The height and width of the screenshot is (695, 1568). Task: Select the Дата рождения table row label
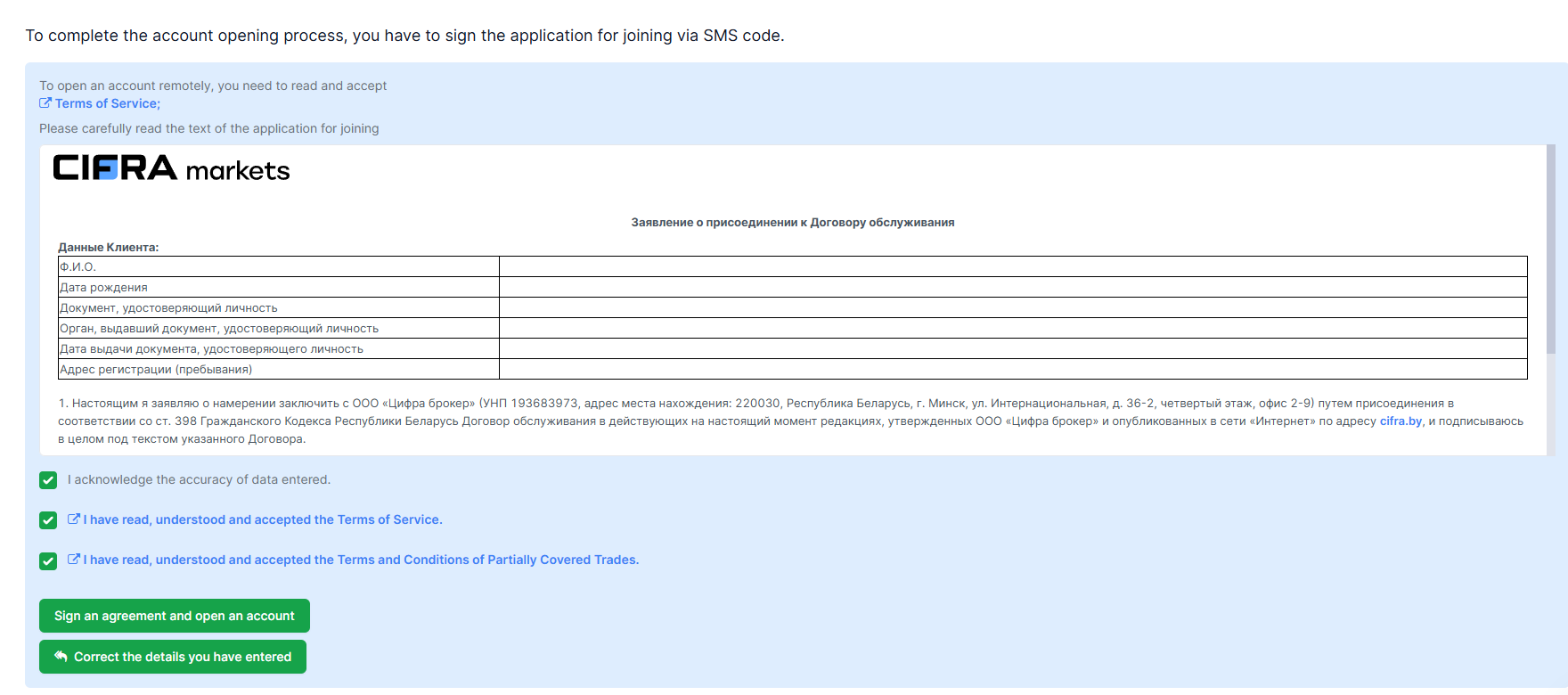point(103,287)
